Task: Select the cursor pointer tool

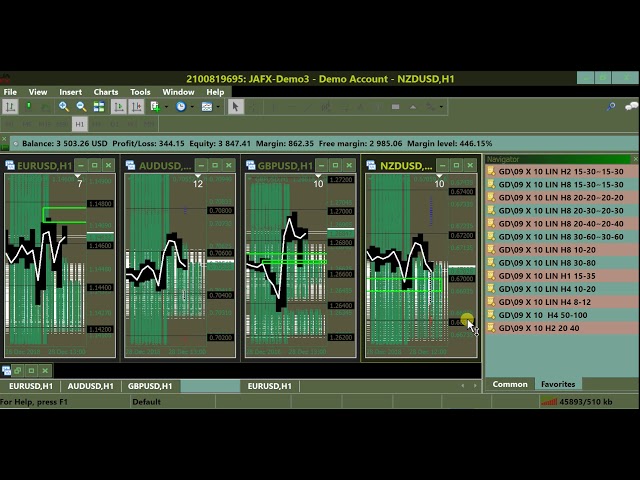Action: 235,106
